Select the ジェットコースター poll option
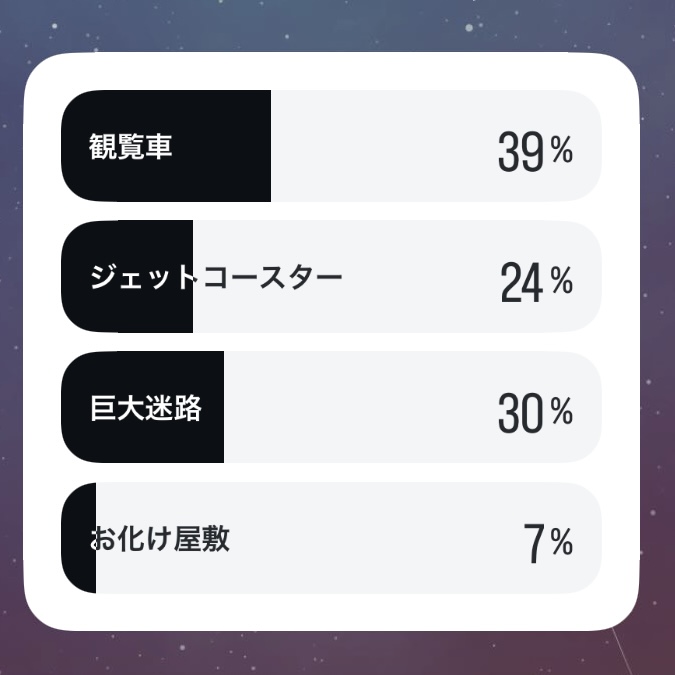 [x=331, y=276]
